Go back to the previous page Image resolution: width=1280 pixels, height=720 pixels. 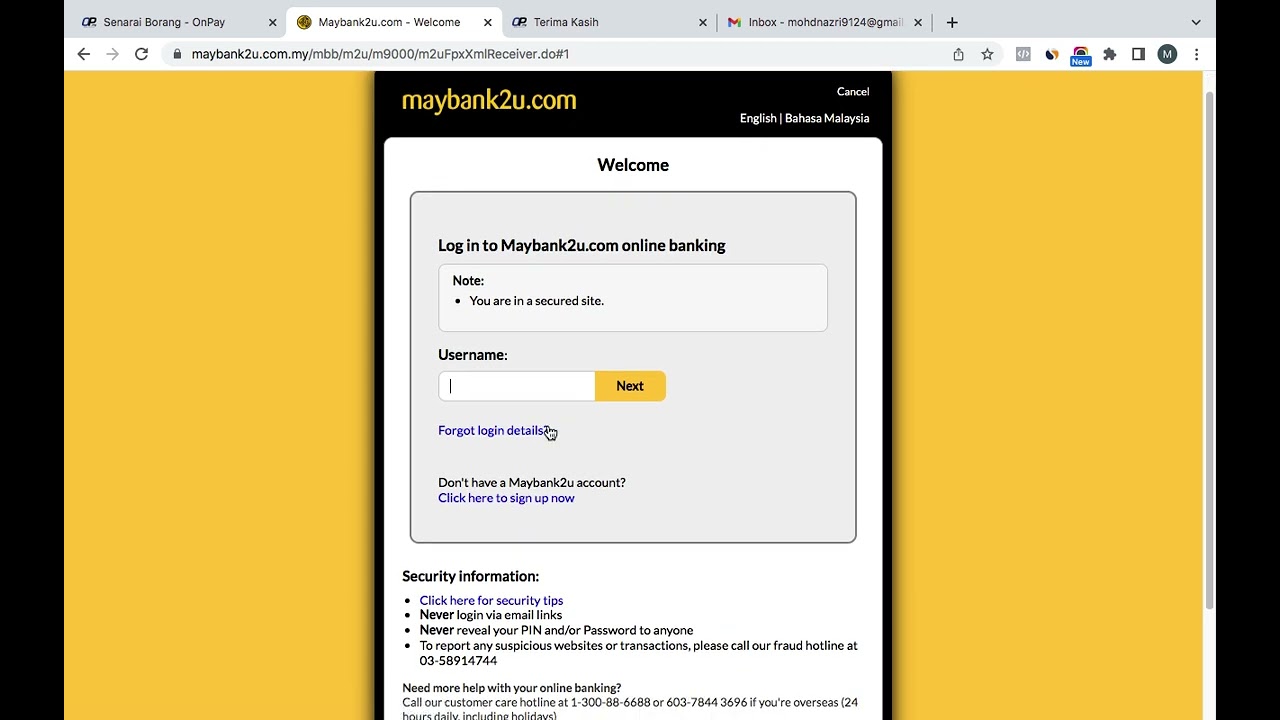(84, 54)
